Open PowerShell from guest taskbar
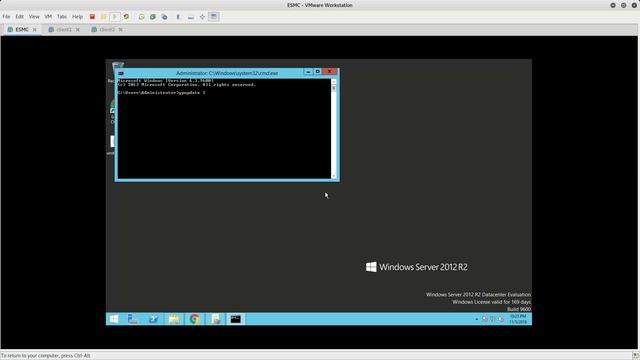Screen dimensions: 640x360 (x=153, y=319)
